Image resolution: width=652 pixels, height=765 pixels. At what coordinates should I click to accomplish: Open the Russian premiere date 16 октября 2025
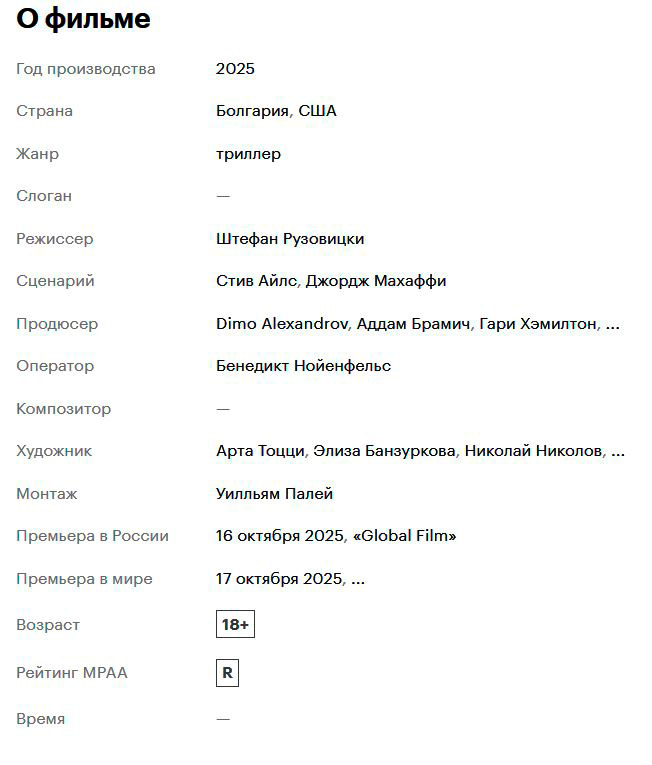point(280,536)
